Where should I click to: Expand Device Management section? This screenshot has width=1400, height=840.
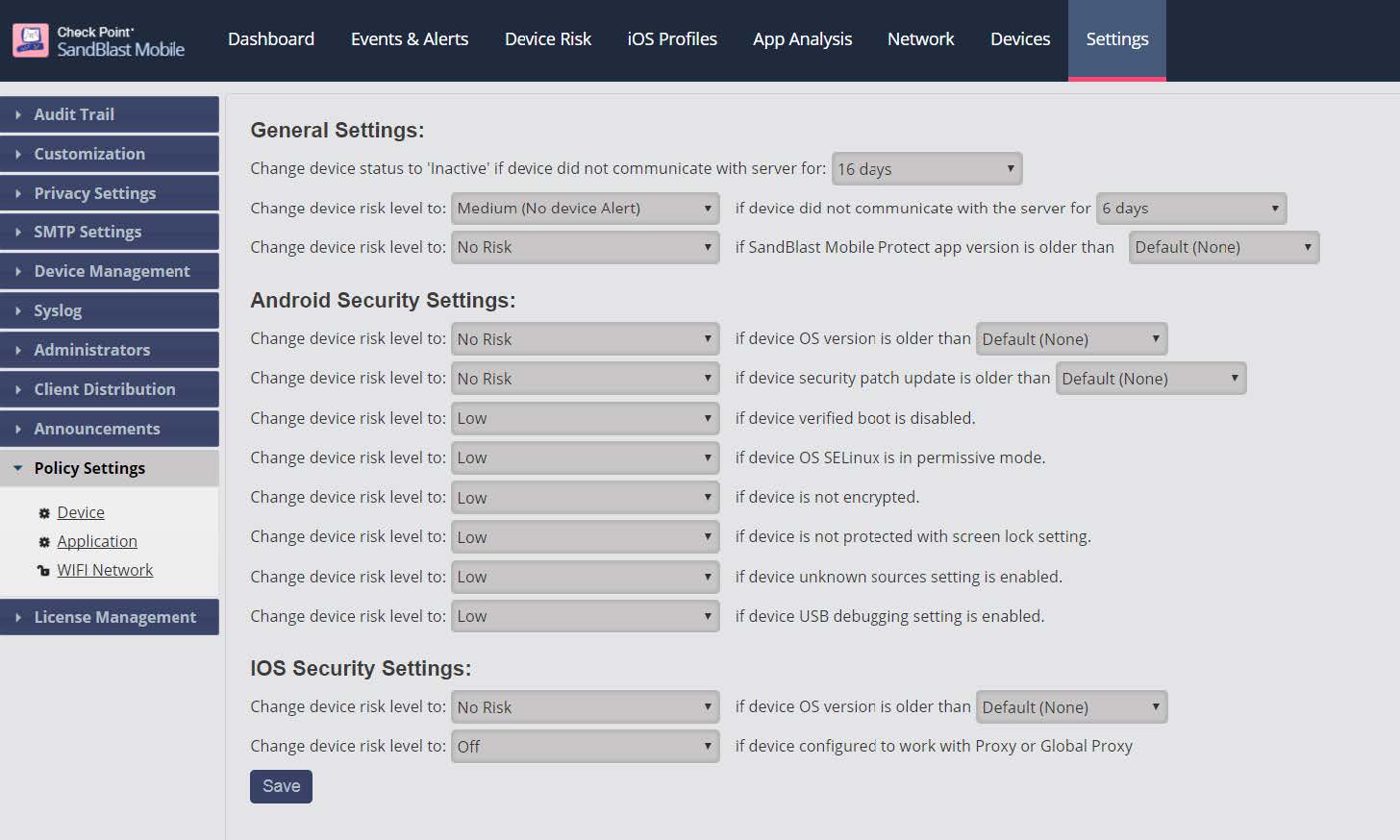[110, 271]
